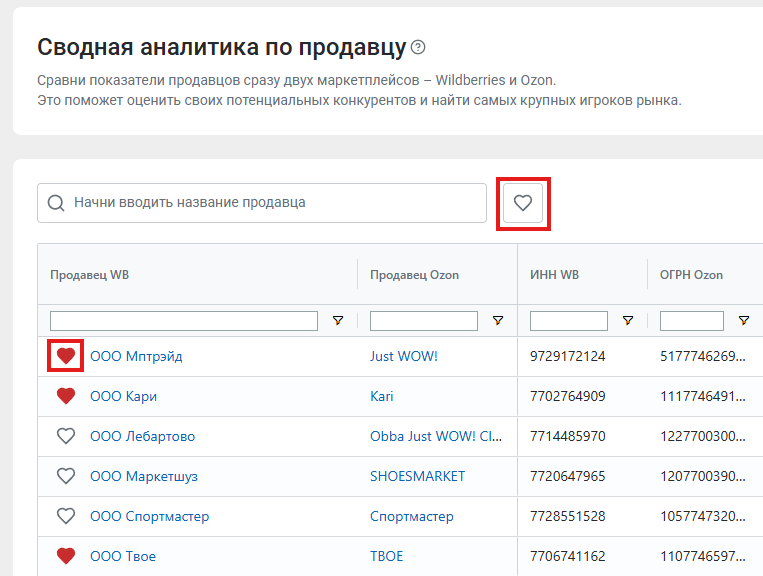The width and height of the screenshot is (763, 576).
Task: Open seller link ООО Спортмастер
Action: 149,516
